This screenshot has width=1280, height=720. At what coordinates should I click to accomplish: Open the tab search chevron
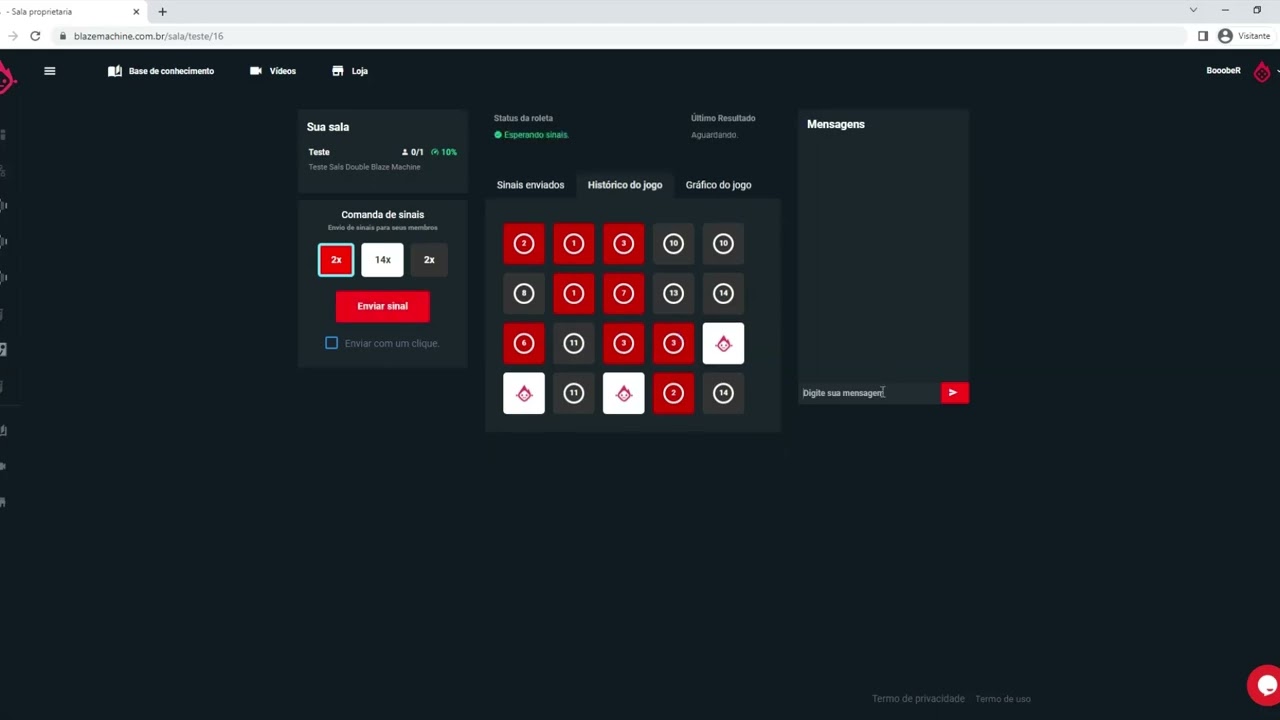click(1193, 10)
